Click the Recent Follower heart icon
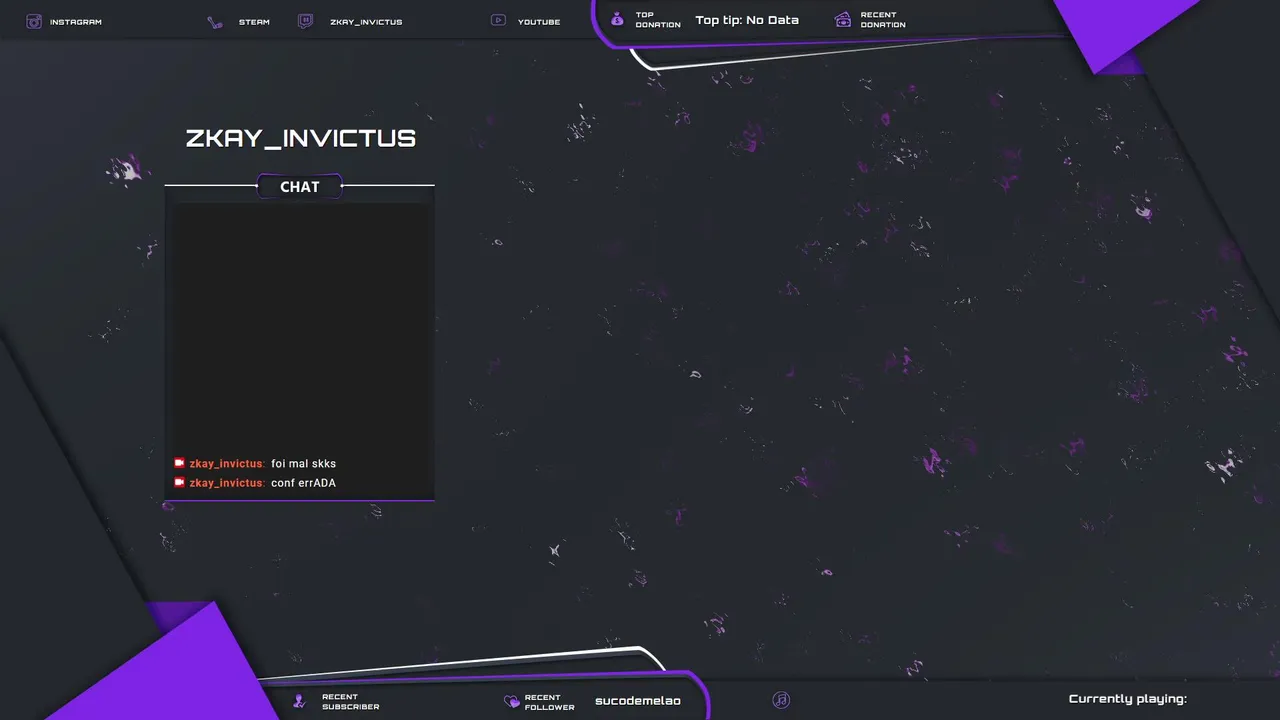 [511, 702]
